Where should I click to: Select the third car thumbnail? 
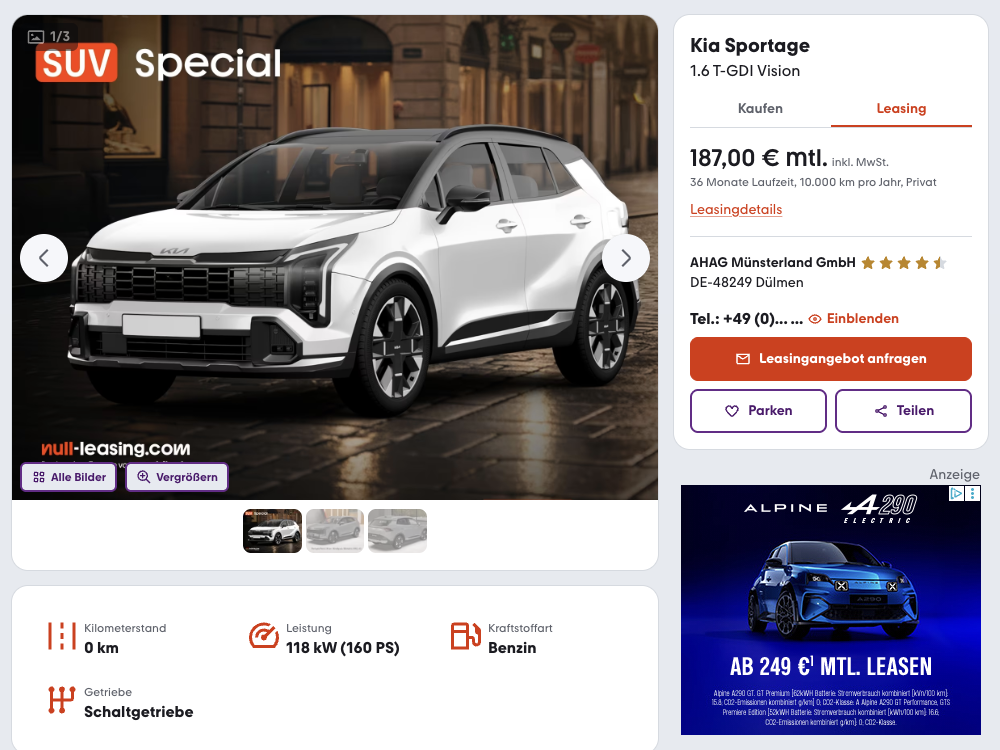click(x=397, y=531)
